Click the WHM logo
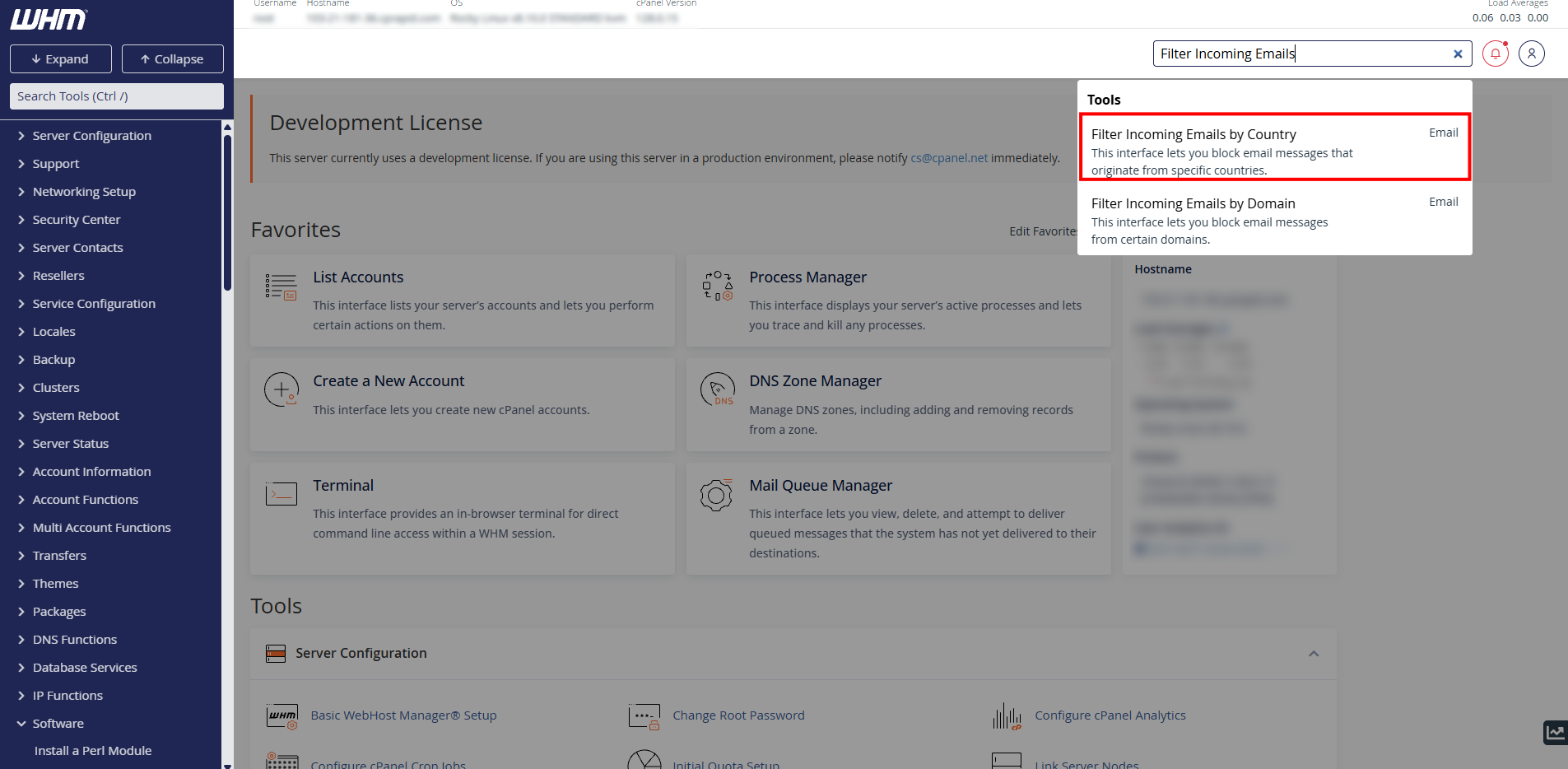Image resolution: width=1568 pixels, height=769 pixels. 49,20
